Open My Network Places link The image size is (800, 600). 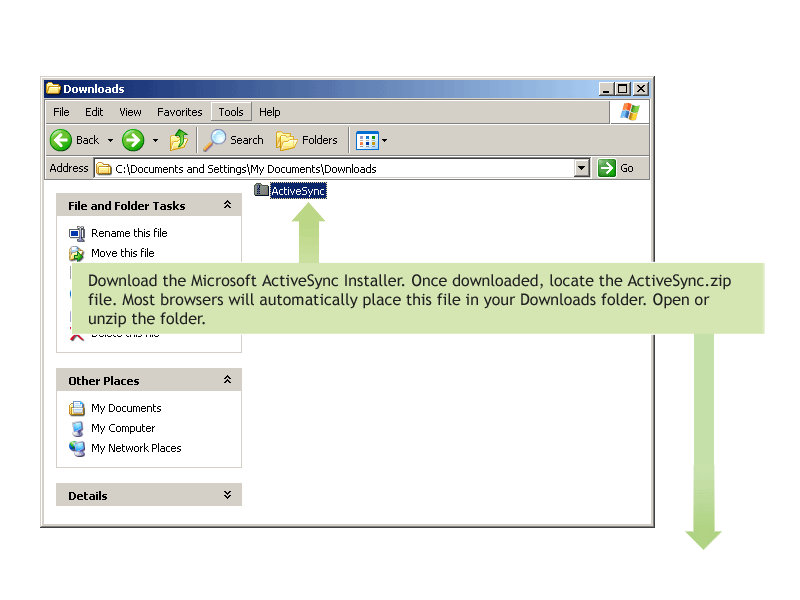[136, 448]
